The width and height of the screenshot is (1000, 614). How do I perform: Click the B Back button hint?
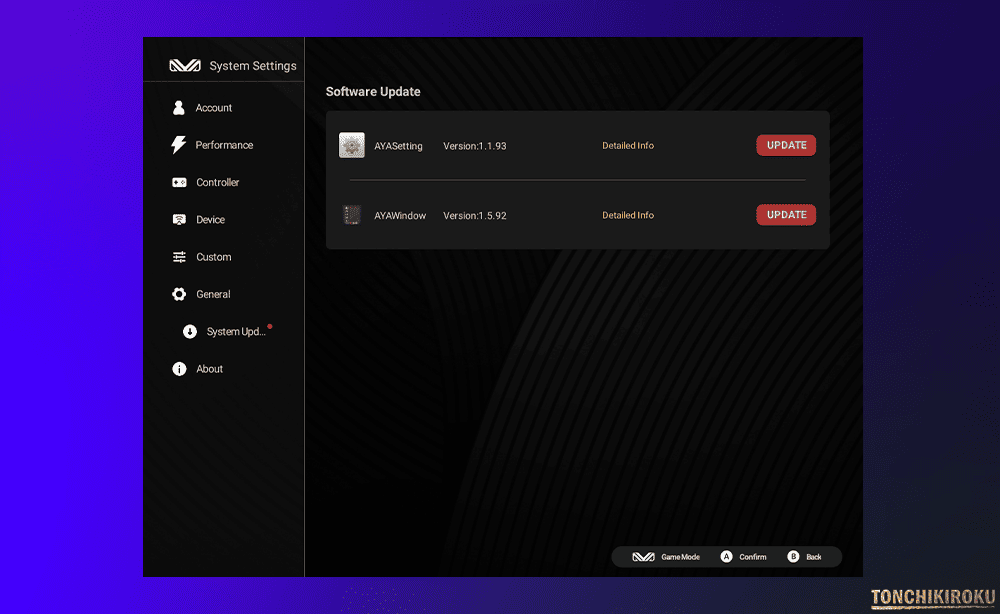[793, 557]
